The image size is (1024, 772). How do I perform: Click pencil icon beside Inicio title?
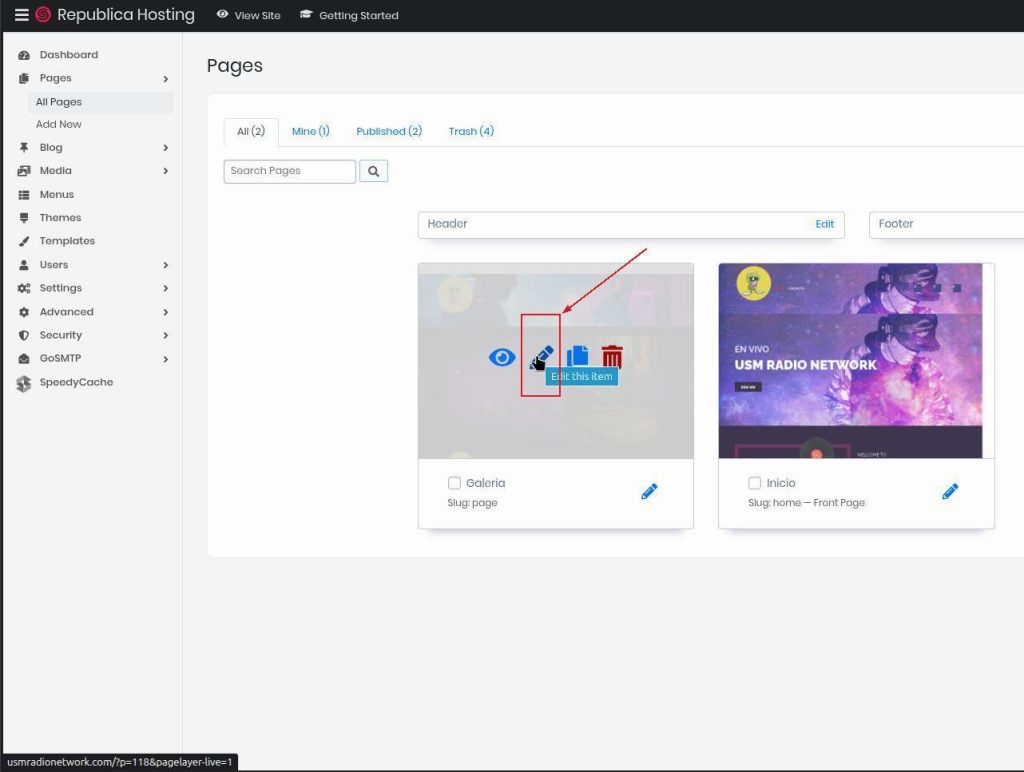pos(950,491)
